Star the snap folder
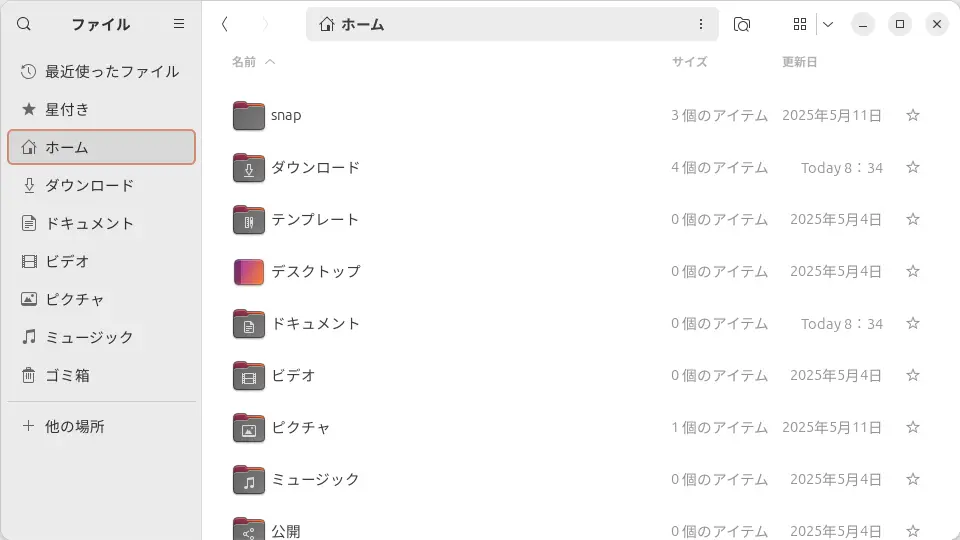960x540 pixels. (x=913, y=116)
